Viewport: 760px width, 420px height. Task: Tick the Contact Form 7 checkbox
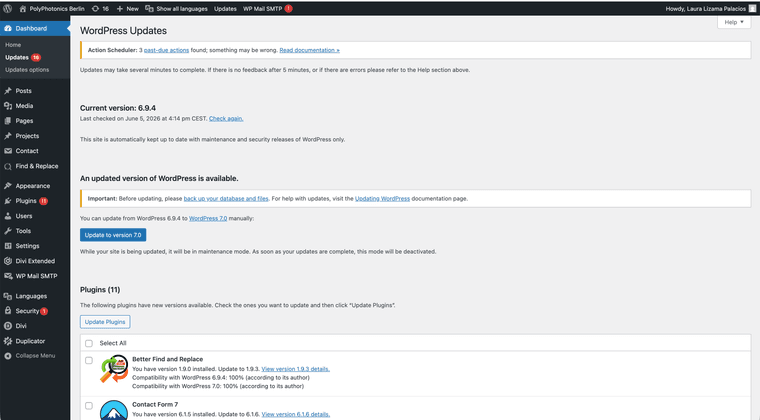[x=89, y=405]
